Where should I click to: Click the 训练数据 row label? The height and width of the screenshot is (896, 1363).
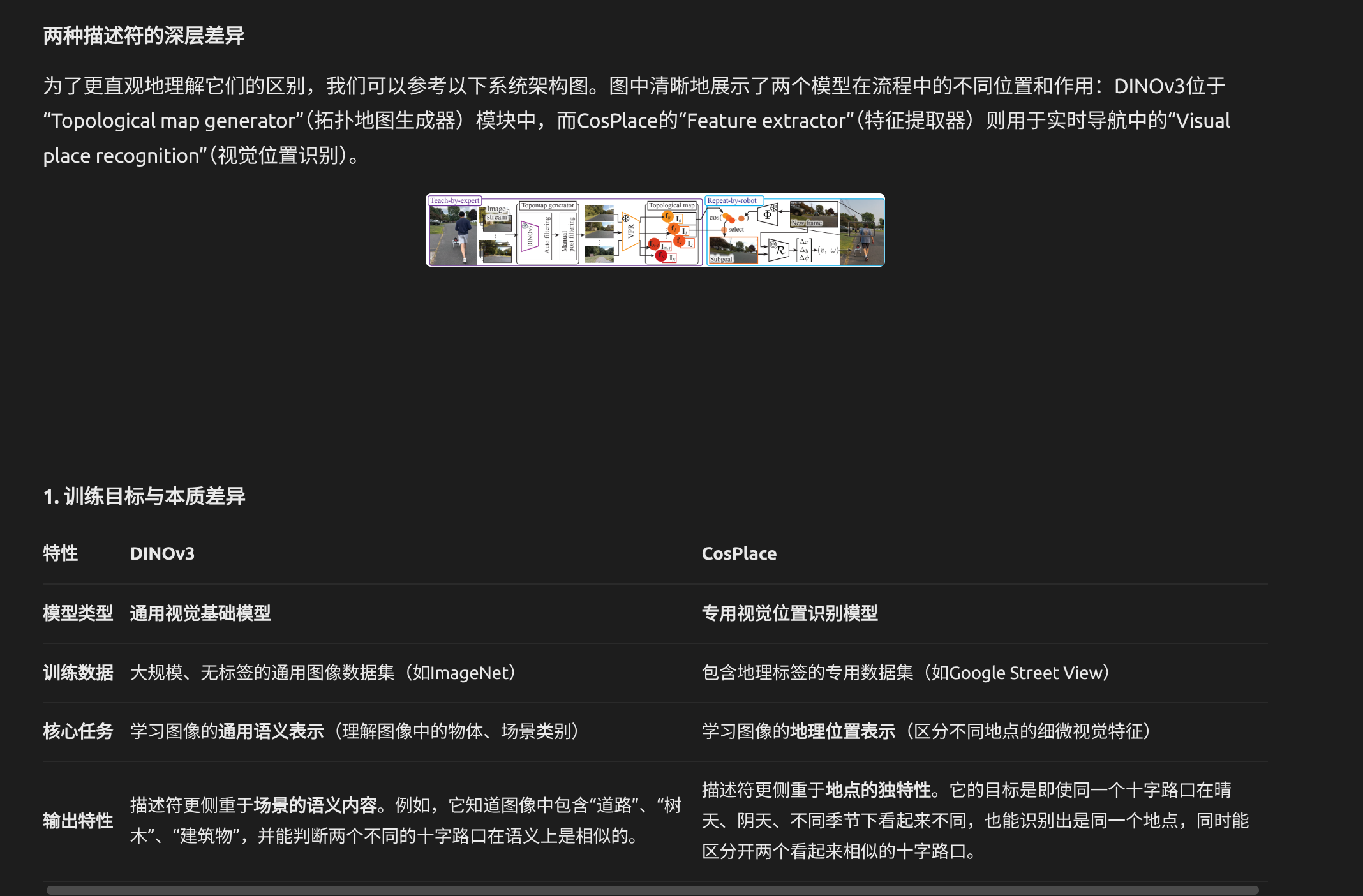click(x=78, y=673)
